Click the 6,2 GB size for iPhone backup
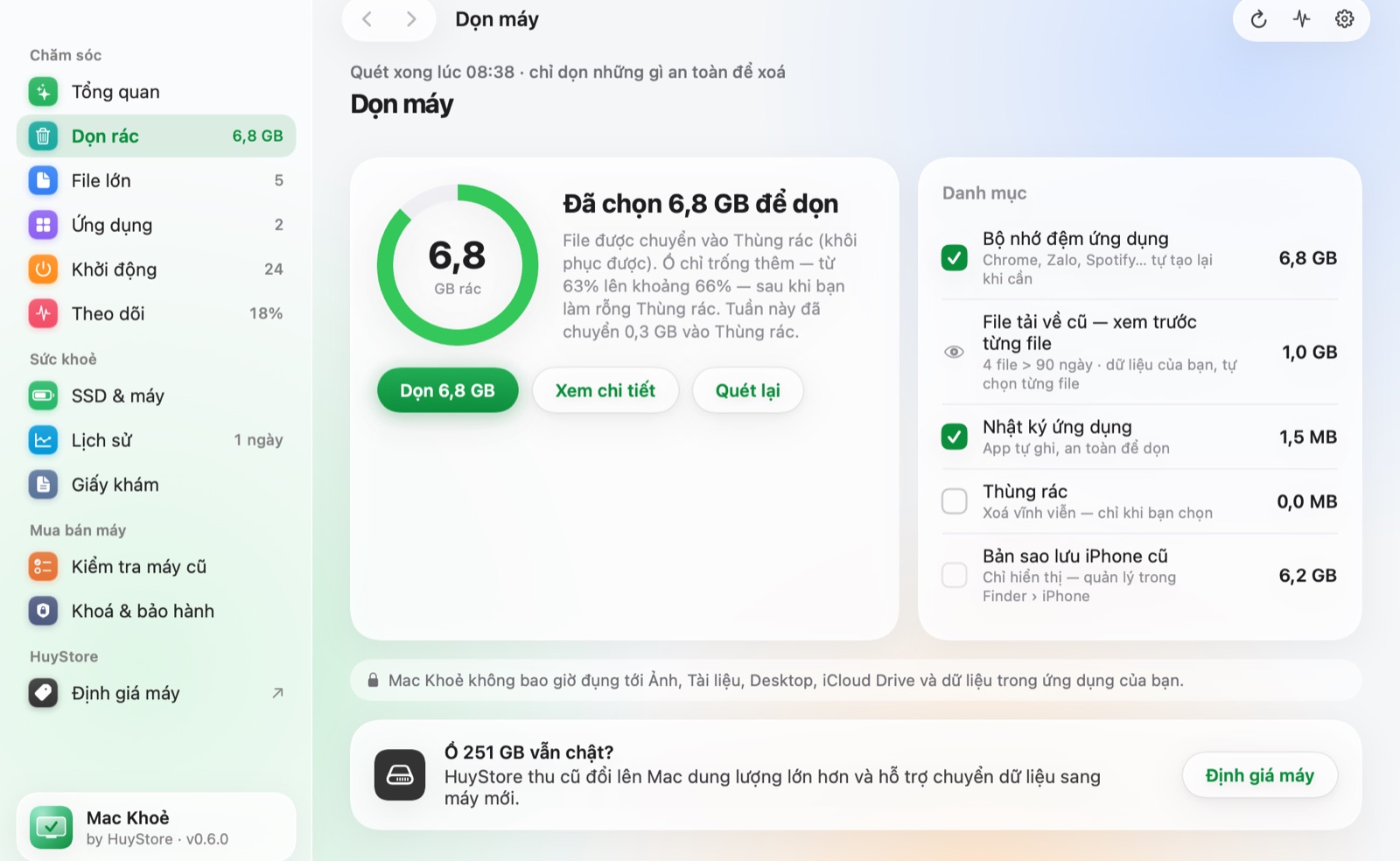This screenshot has width=1400, height=861. [1308, 575]
